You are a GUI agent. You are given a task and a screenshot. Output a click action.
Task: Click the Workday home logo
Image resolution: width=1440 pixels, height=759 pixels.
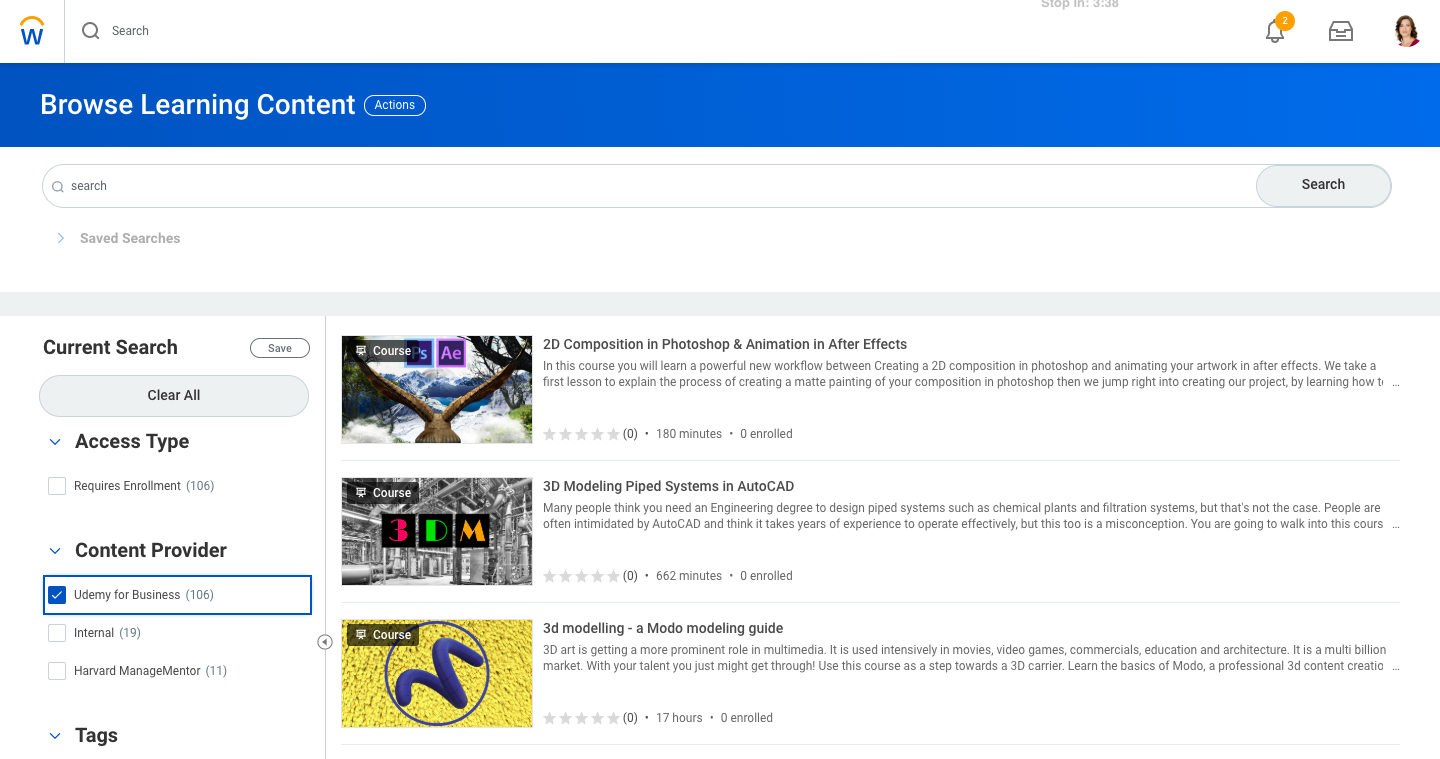coord(31,31)
